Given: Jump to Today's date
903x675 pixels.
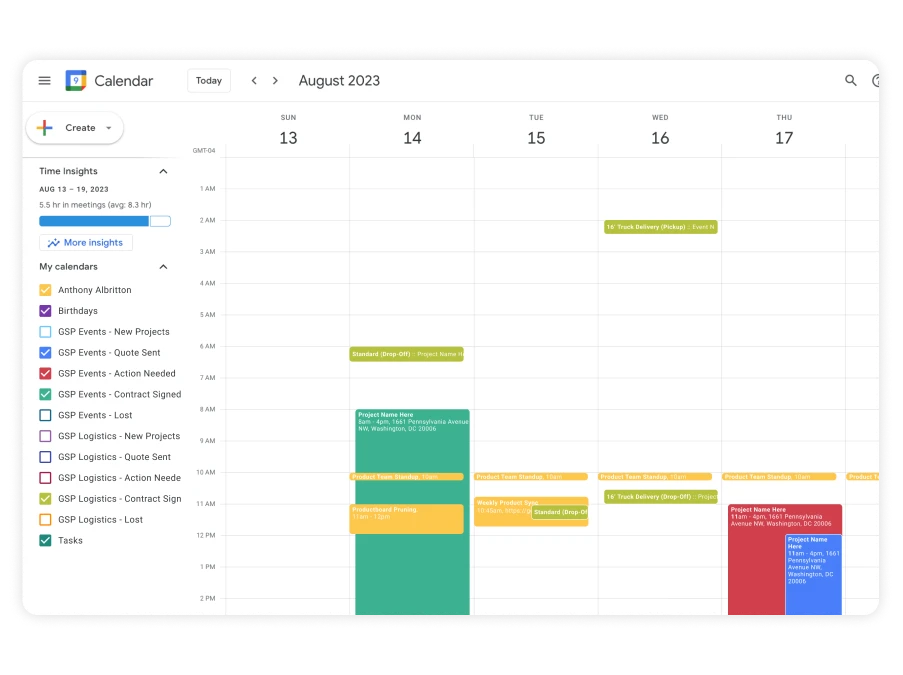Looking at the screenshot, I should tap(209, 81).
